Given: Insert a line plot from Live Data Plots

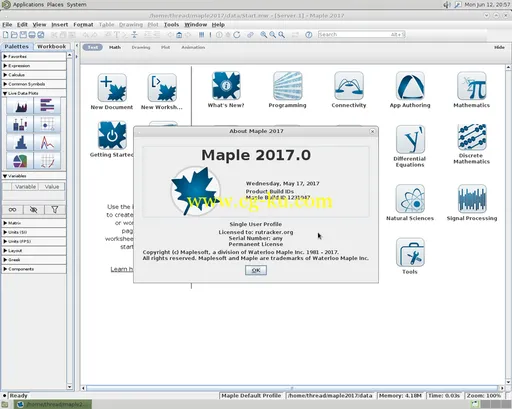Looking at the screenshot, I should coord(47,143).
